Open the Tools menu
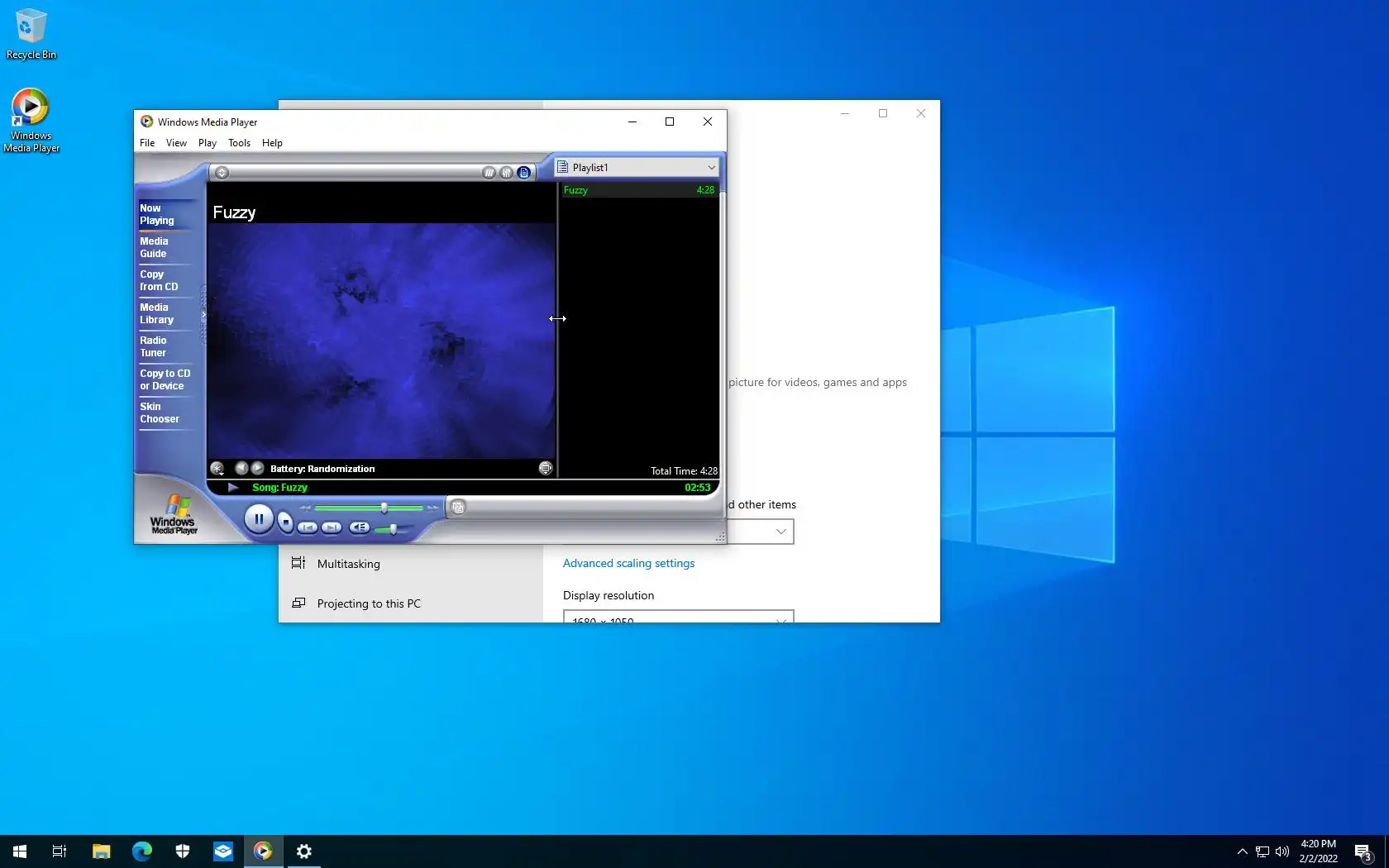Screen dimensions: 1389x868 (x=240, y=143)
